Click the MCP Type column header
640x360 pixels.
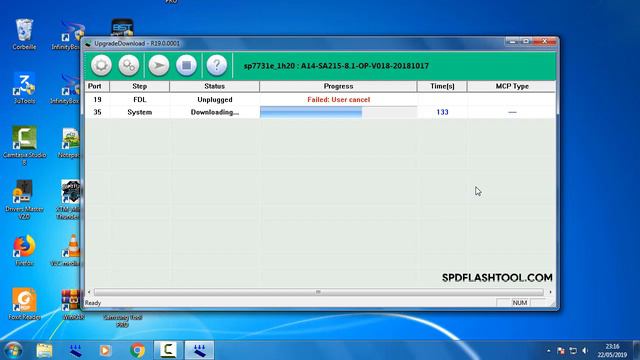point(512,86)
